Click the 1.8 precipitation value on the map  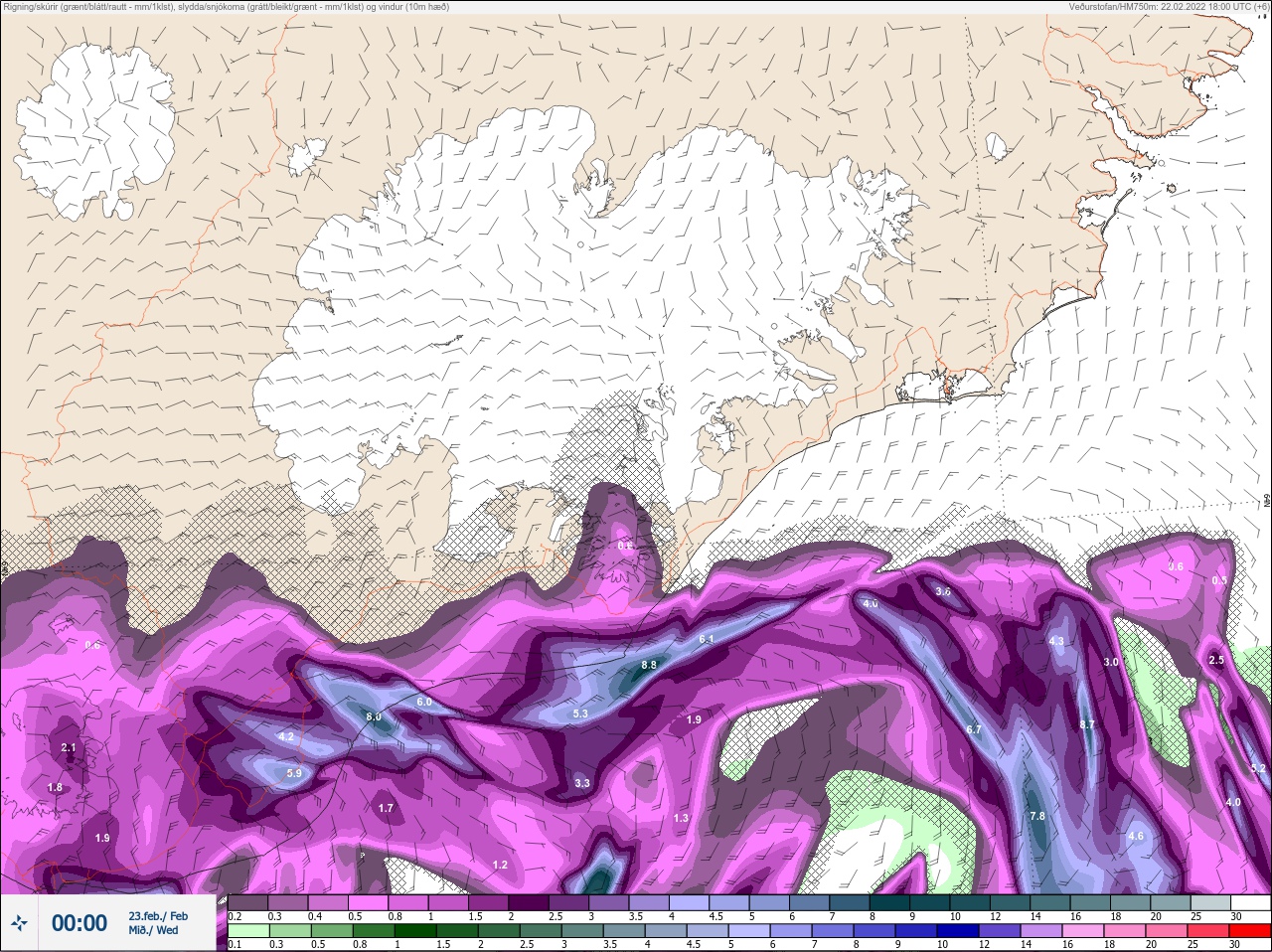click(55, 787)
